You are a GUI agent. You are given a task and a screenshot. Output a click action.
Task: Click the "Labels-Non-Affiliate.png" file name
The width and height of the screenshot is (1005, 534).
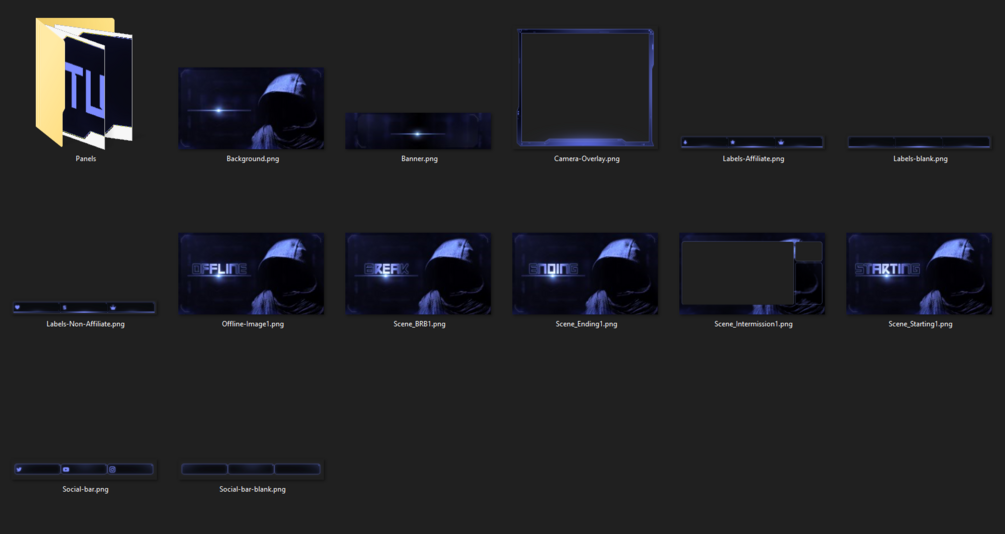(x=85, y=324)
